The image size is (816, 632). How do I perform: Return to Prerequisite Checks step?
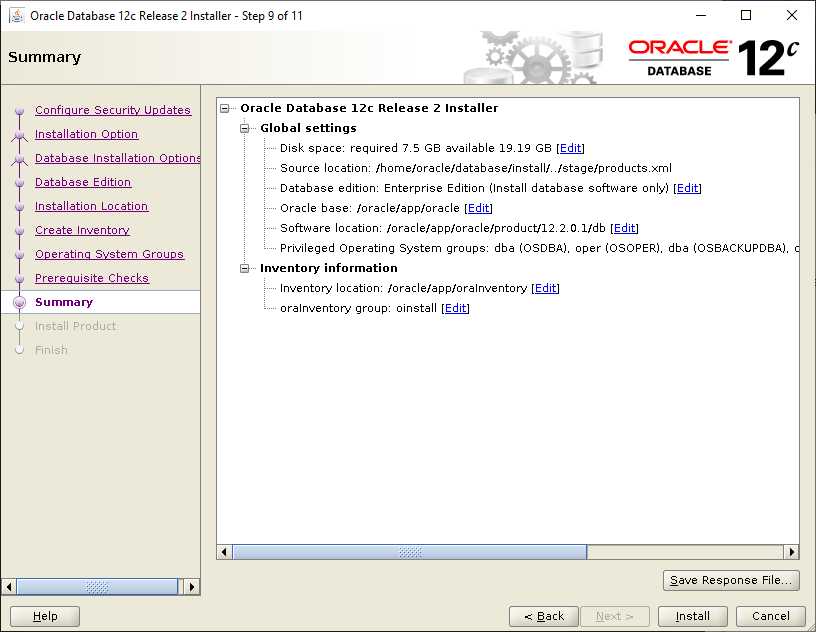[92, 278]
